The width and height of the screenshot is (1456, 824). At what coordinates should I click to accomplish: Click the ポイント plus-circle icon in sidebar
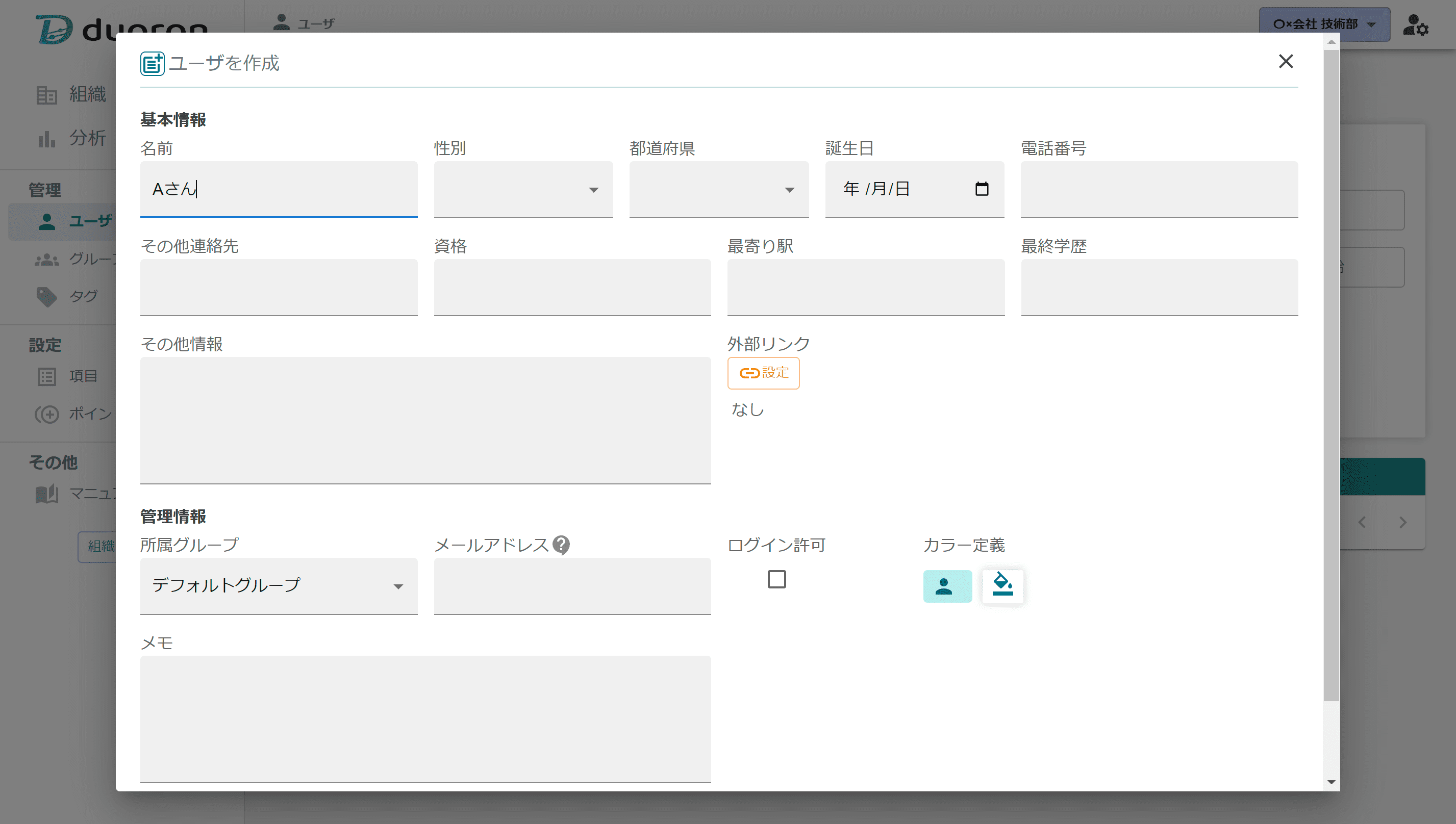46,414
